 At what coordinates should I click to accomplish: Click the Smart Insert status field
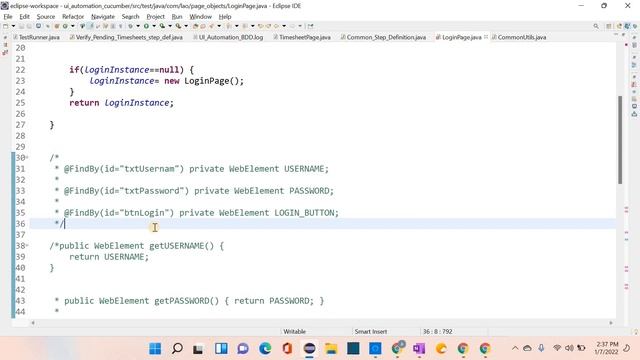(371, 331)
